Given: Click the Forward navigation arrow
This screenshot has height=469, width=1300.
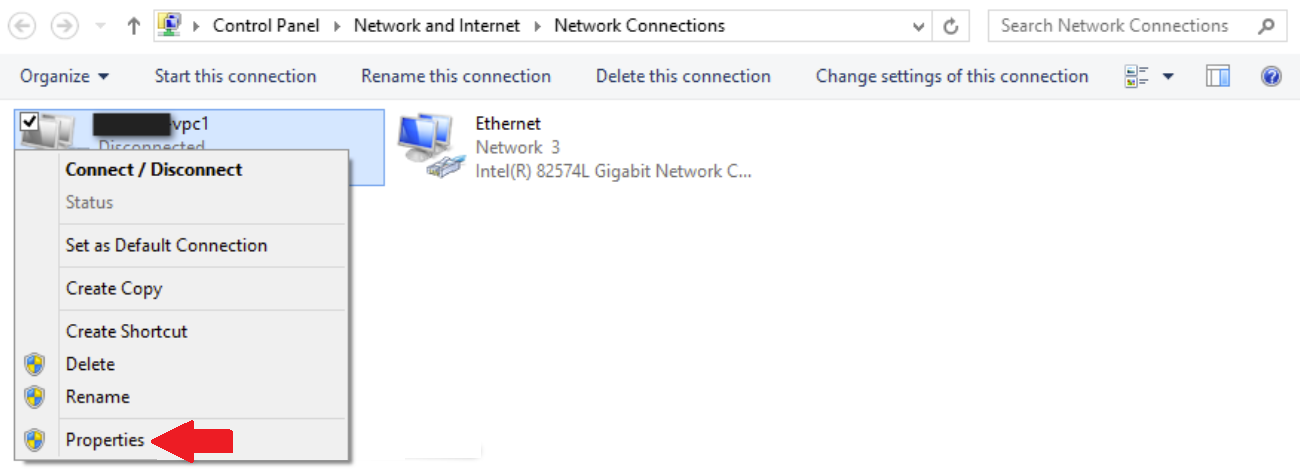Looking at the screenshot, I should click(x=64, y=27).
